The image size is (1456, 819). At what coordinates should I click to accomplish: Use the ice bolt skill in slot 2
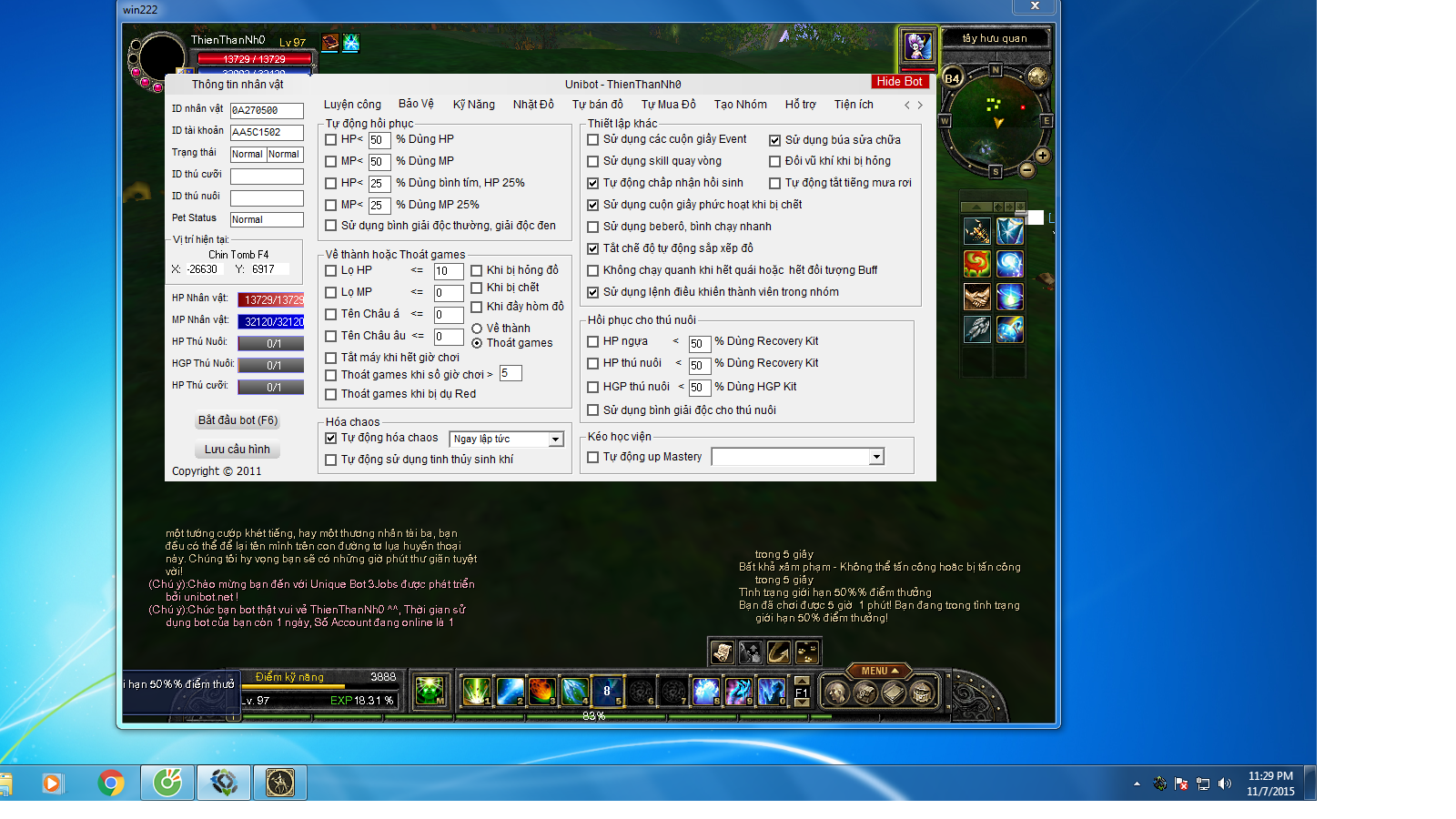pyautogui.click(x=509, y=692)
